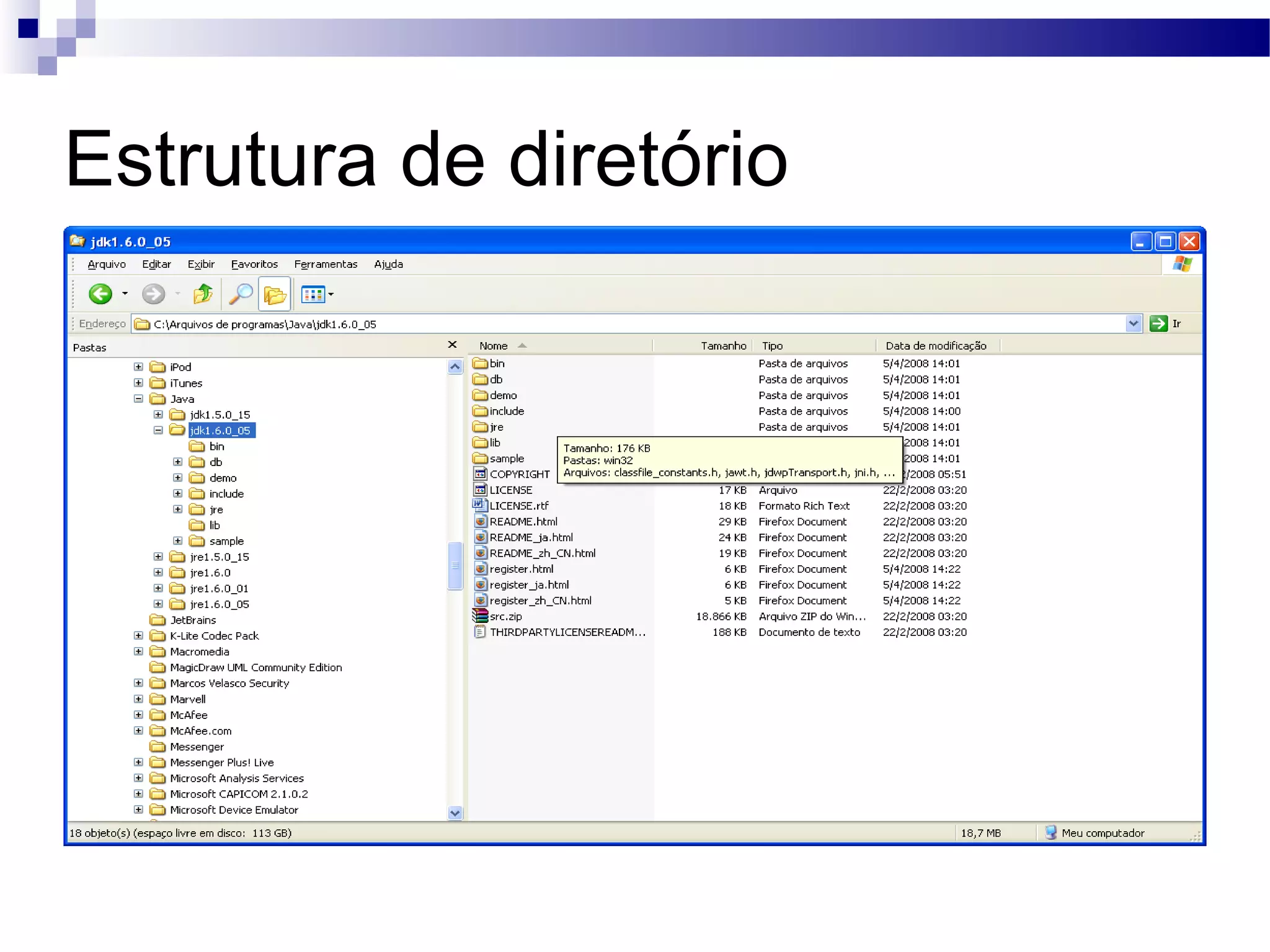The width and height of the screenshot is (1270, 952).
Task: Open the Favoritos menu
Action: pyautogui.click(x=254, y=264)
